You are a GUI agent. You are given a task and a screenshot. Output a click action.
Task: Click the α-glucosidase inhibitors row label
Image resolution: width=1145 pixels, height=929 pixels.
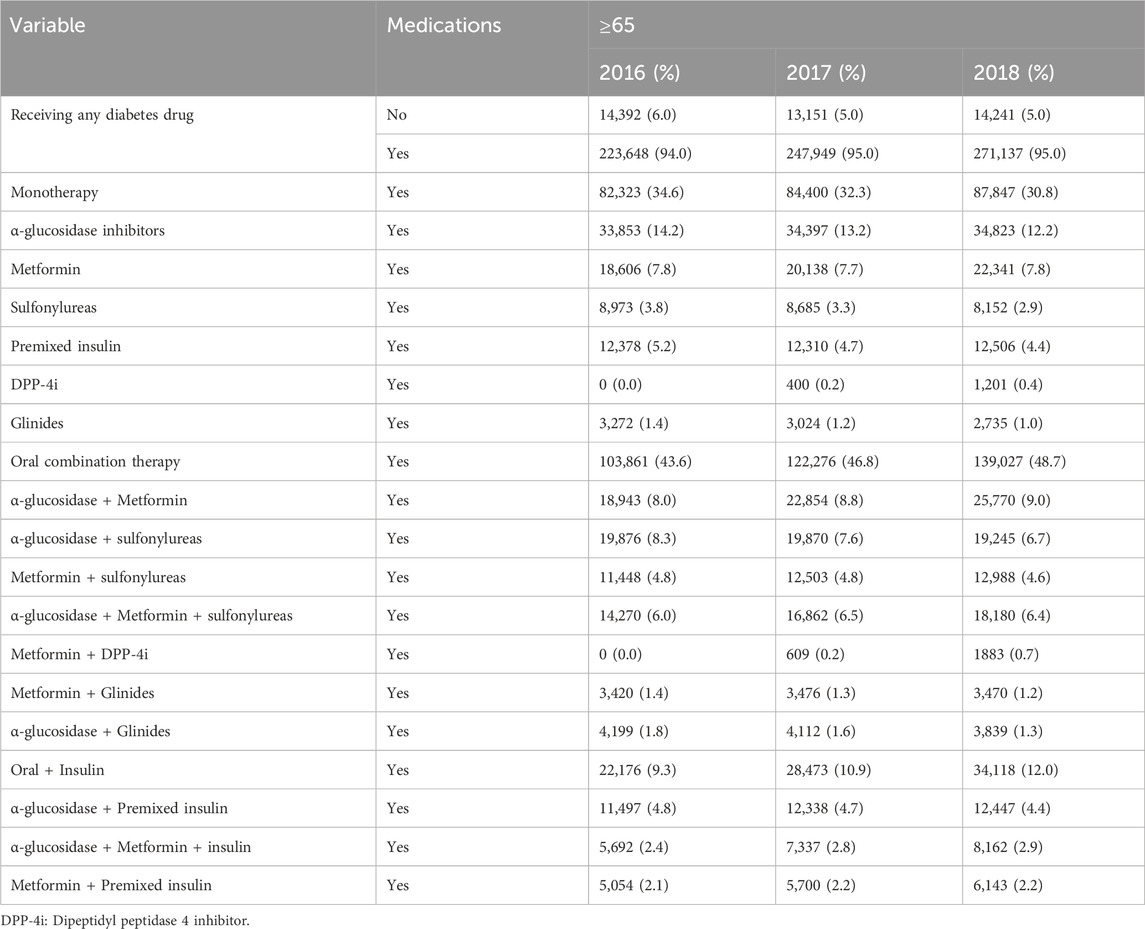pyautogui.click(x=88, y=231)
